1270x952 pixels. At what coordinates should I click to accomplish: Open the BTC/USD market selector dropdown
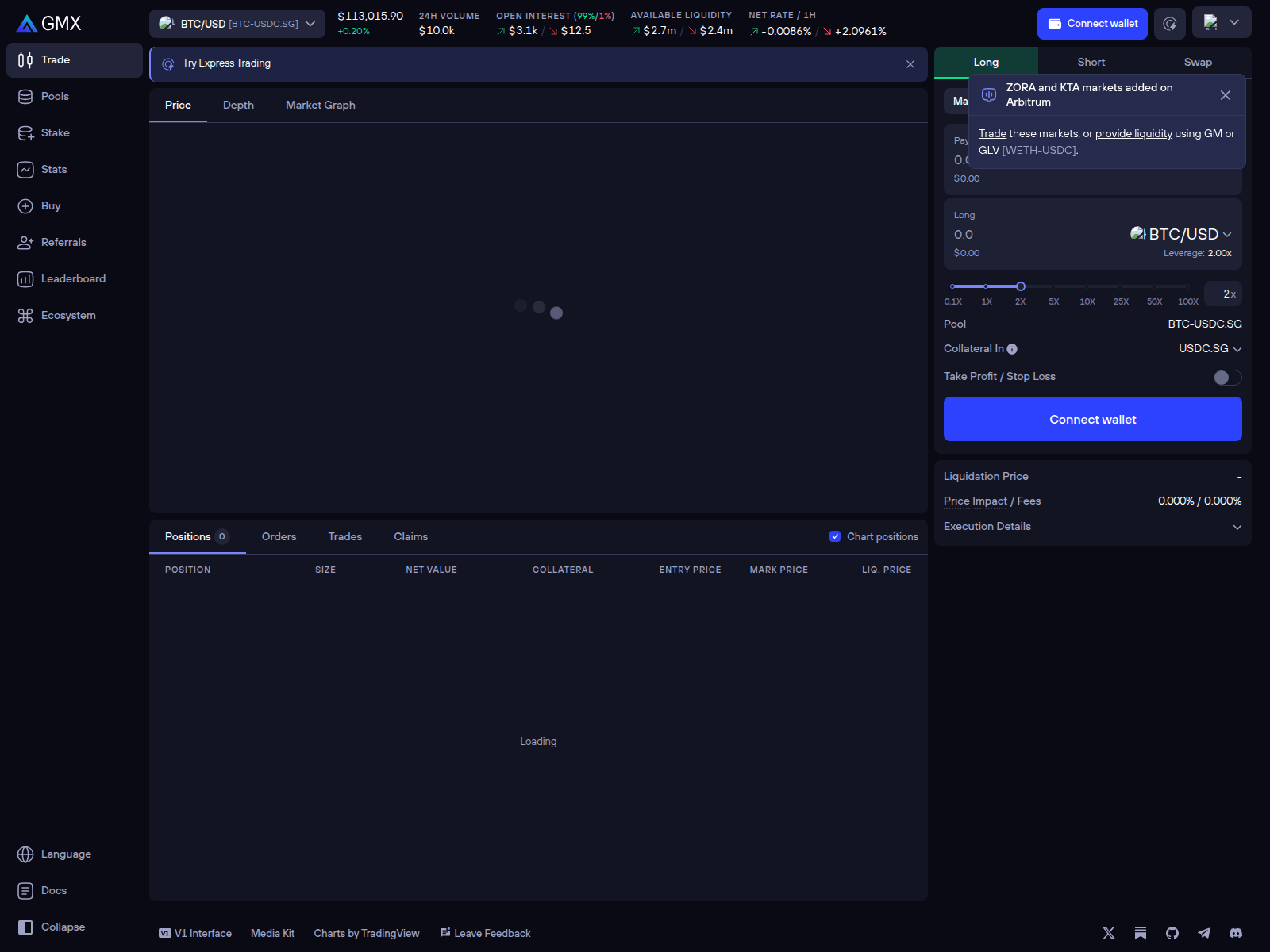pyautogui.click(x=237, y=24)
